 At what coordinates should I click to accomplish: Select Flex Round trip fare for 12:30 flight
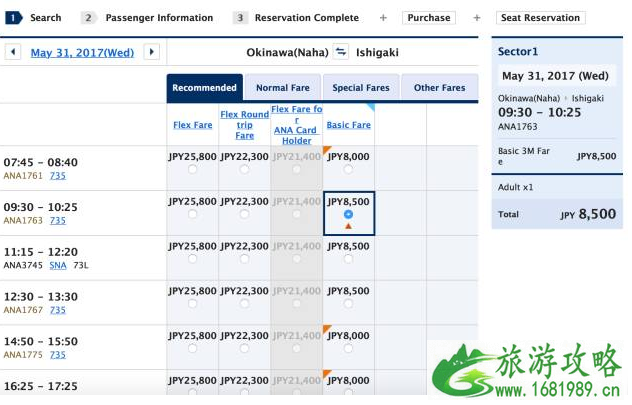coord(244,303)
